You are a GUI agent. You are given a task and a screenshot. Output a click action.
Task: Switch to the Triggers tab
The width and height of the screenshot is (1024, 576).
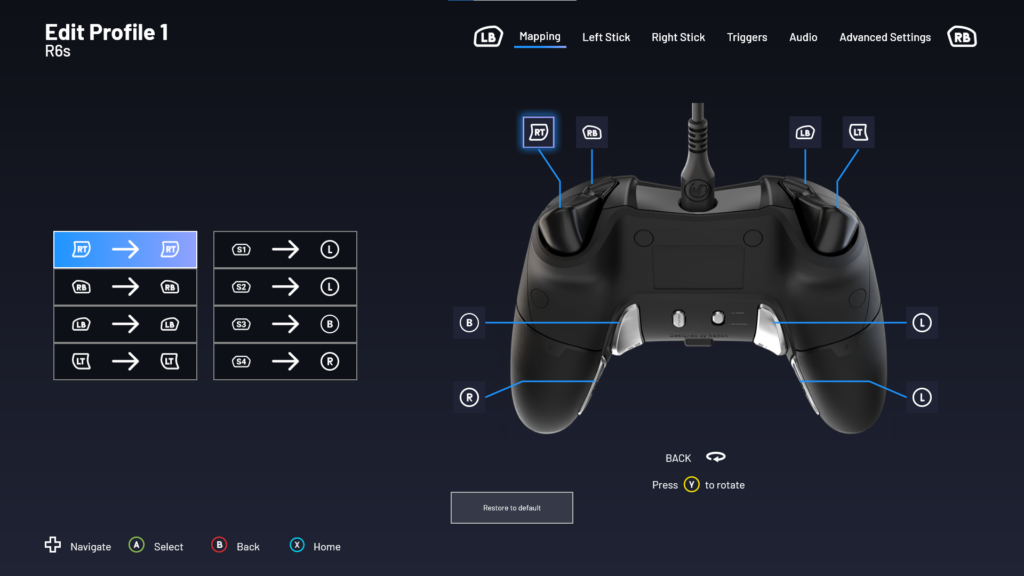(747, 37)
